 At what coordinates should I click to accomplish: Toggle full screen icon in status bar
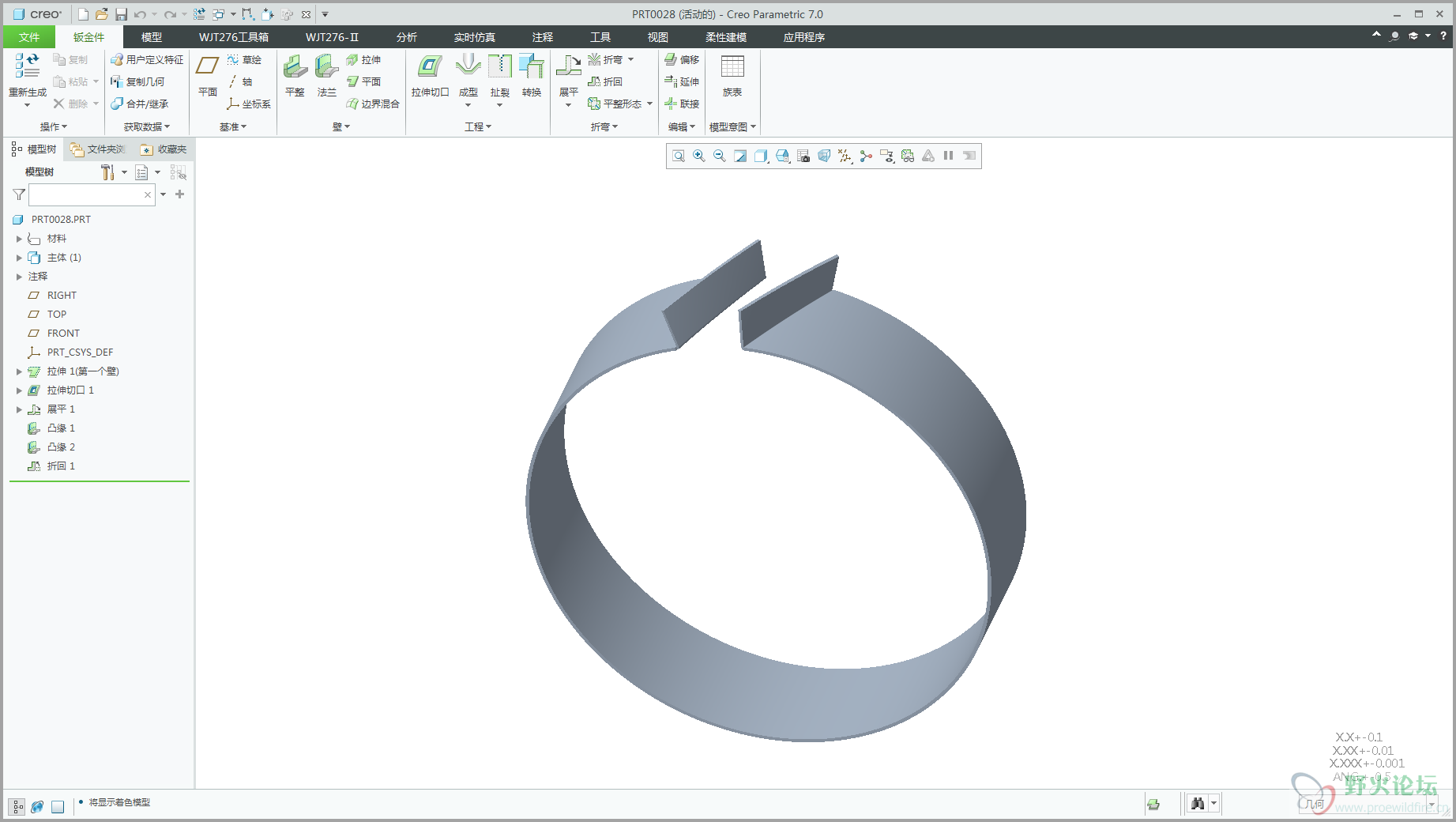coord(58,806)
